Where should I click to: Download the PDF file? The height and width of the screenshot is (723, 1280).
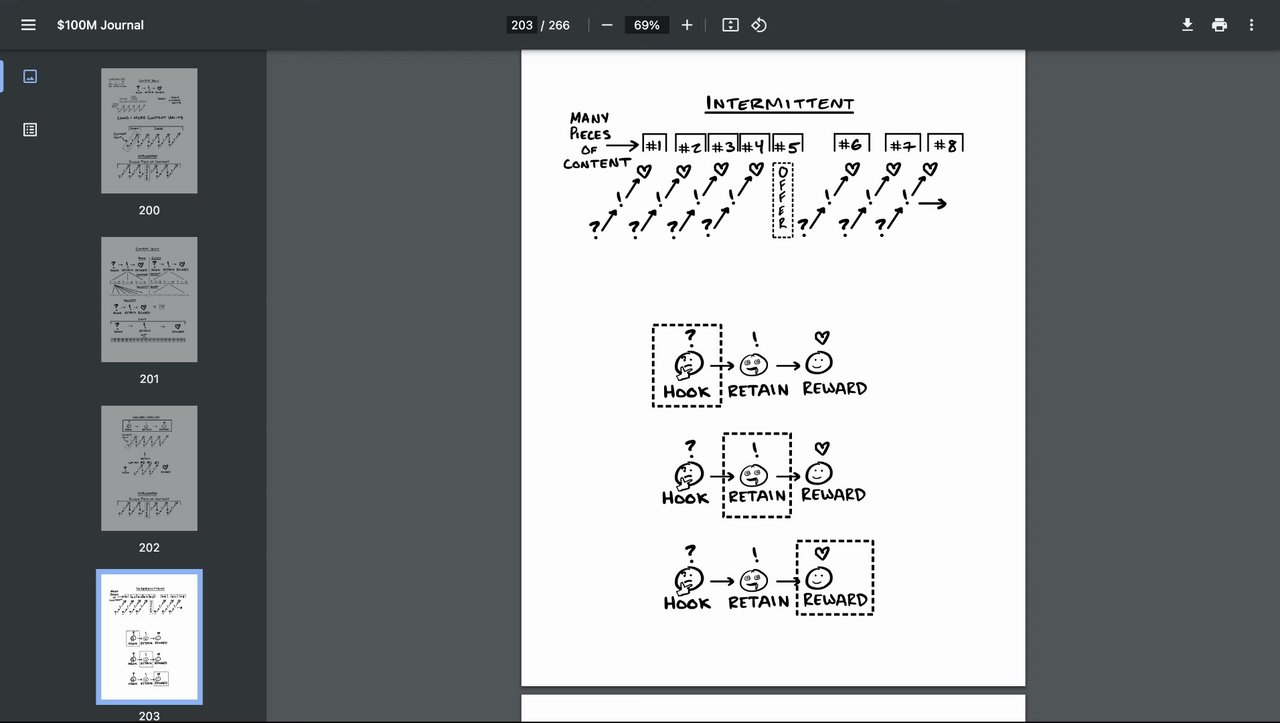[x=1187, y=25]
